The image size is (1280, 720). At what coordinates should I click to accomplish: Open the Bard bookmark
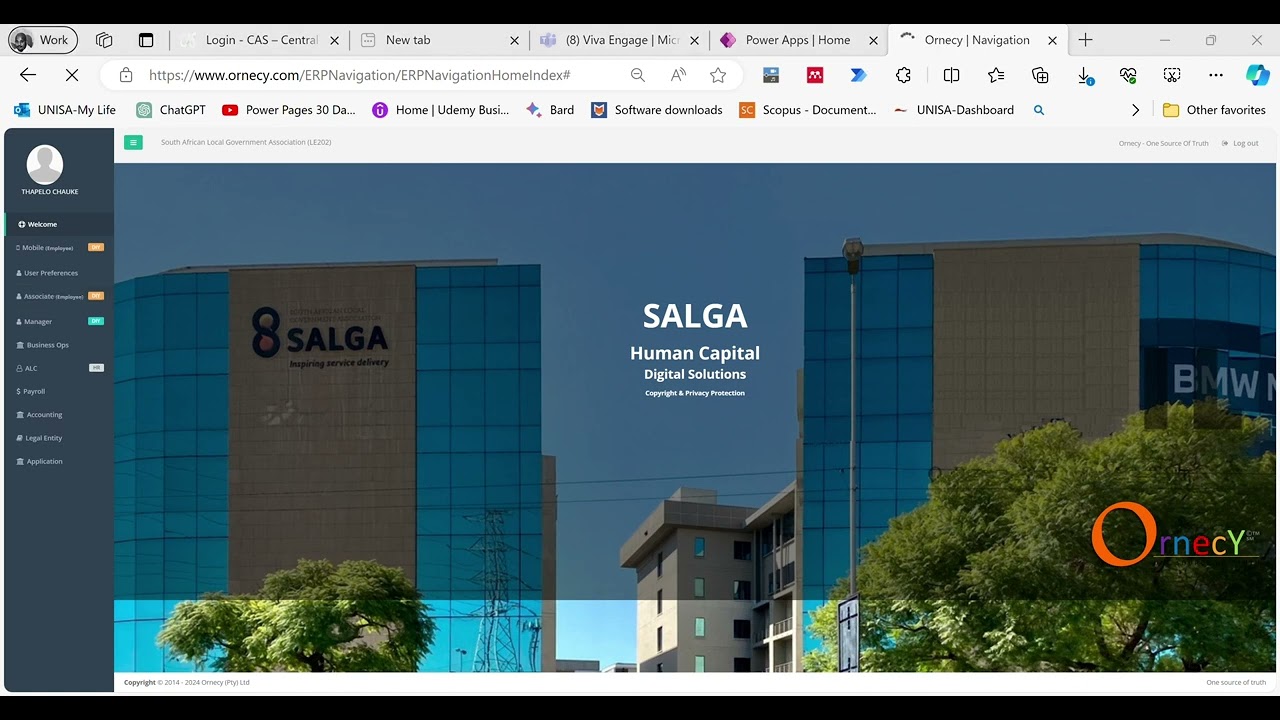[550, 110]
